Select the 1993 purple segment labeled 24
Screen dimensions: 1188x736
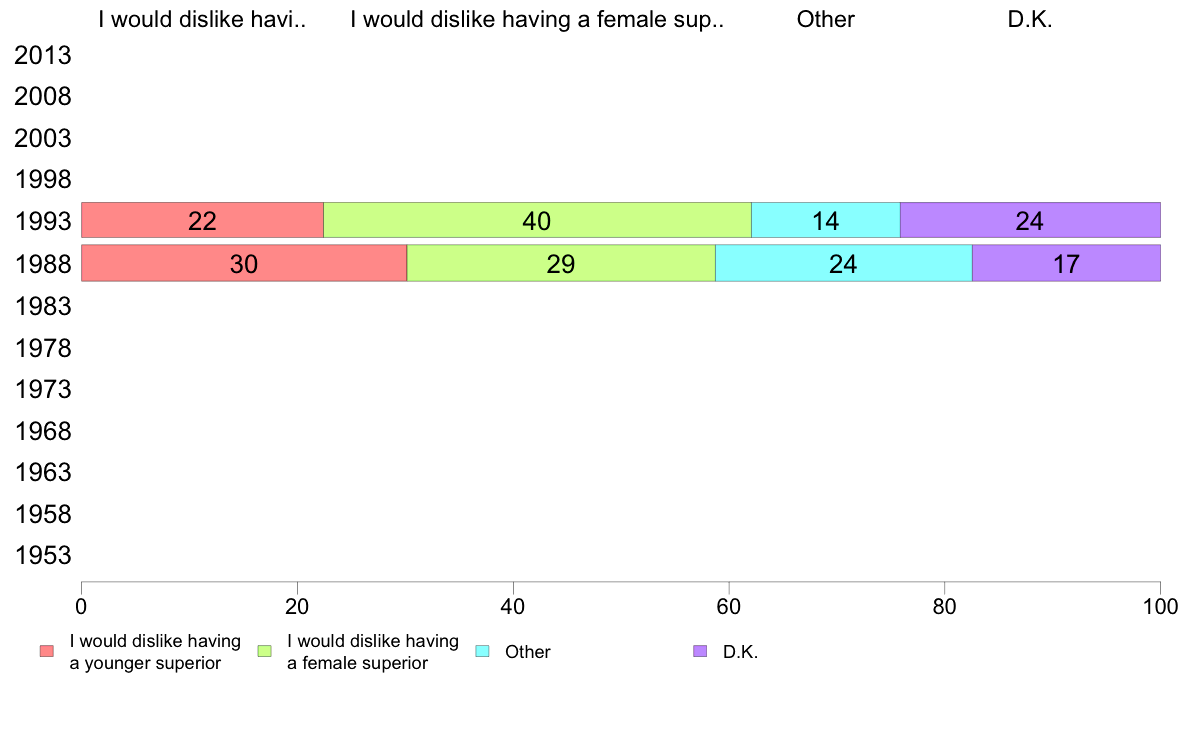[1030, 221]
